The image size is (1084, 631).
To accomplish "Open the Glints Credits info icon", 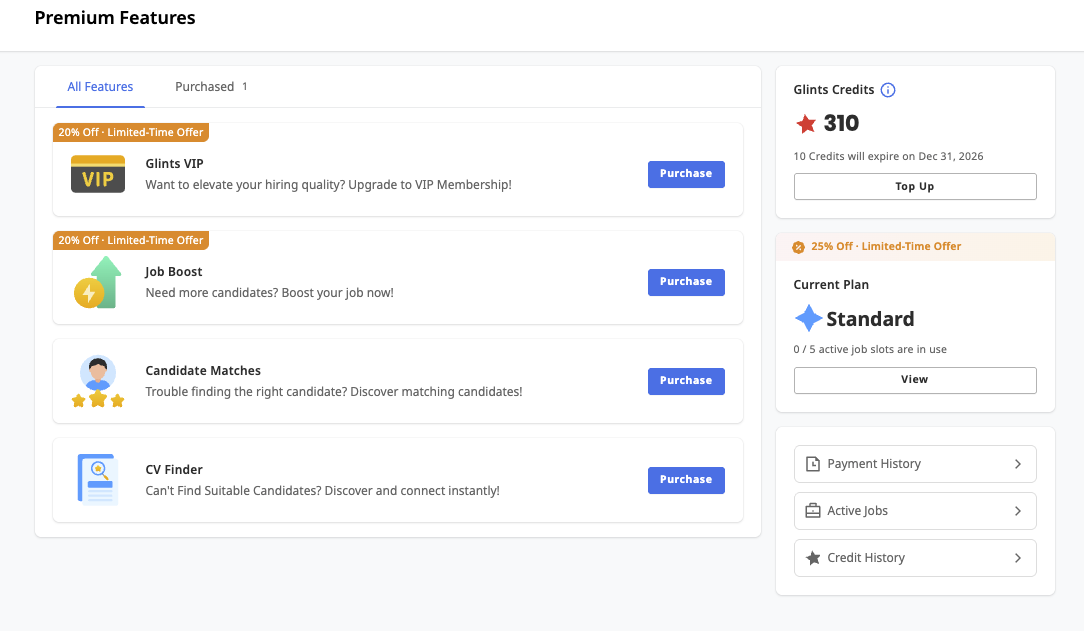I will coord(888,90).
